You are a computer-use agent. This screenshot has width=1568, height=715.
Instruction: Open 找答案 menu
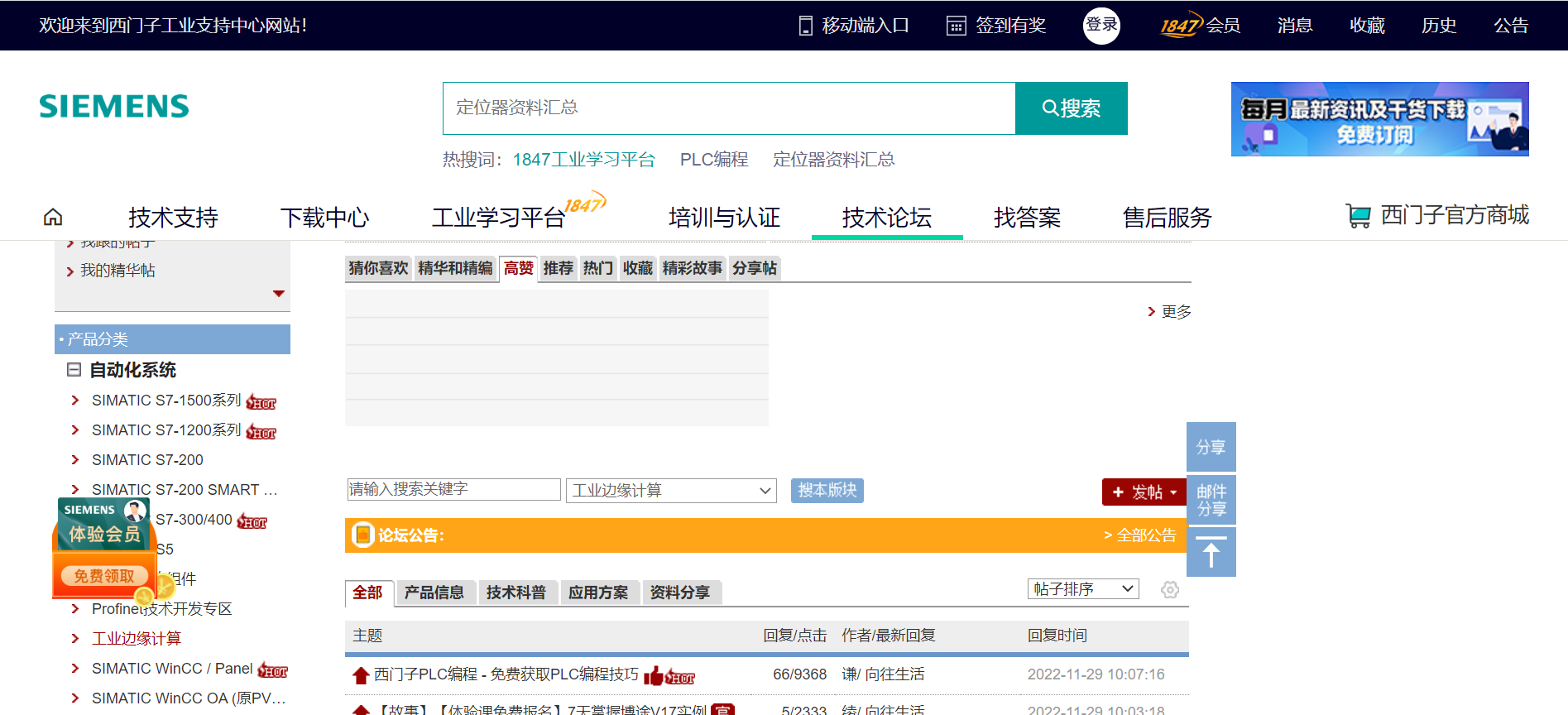click(1027, 218)
